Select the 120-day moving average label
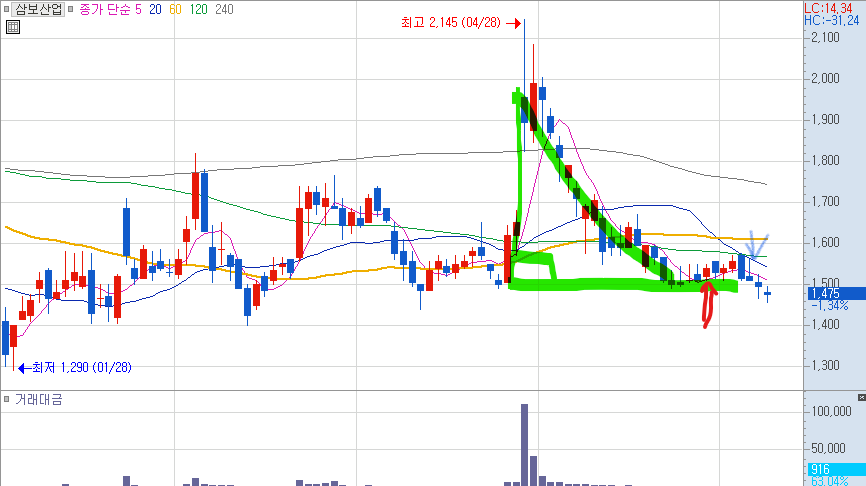 (198, 9)
